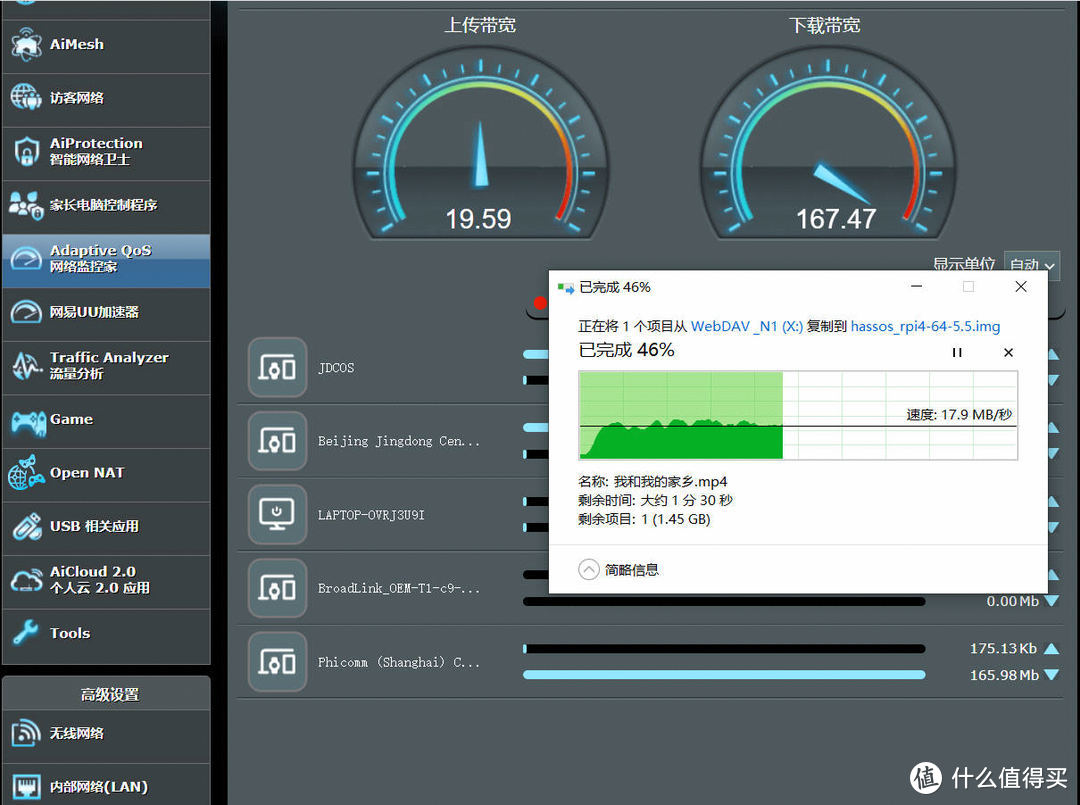Cancel the file copy with the small X

click(1008, 352)
